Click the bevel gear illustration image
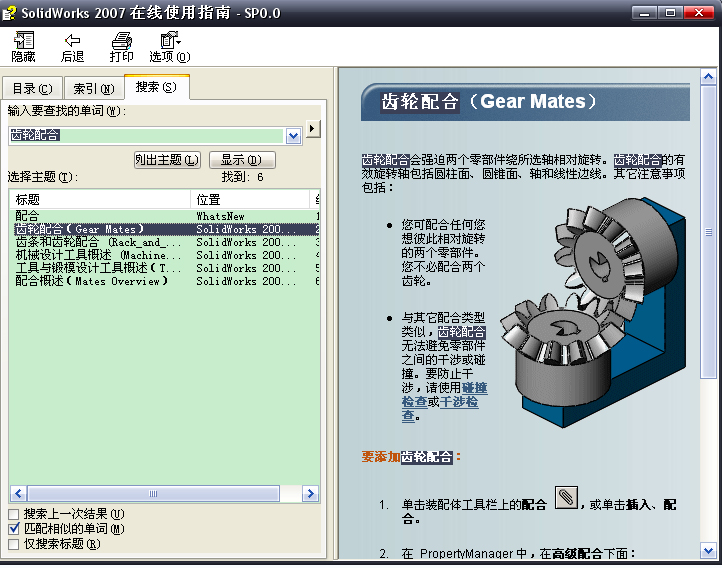Screen dimensions: 722x568 [x=593, y=312]
